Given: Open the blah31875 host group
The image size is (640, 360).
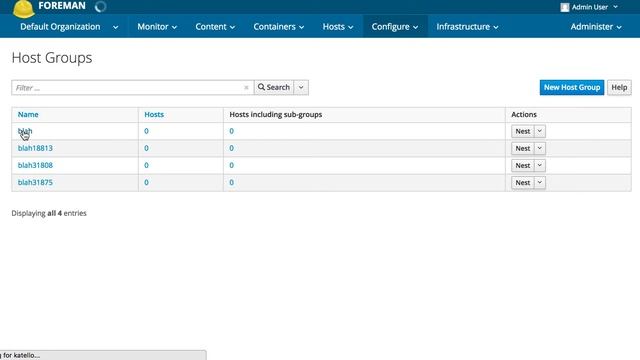Looking at the screenshot, I should [x=35, y=182].
